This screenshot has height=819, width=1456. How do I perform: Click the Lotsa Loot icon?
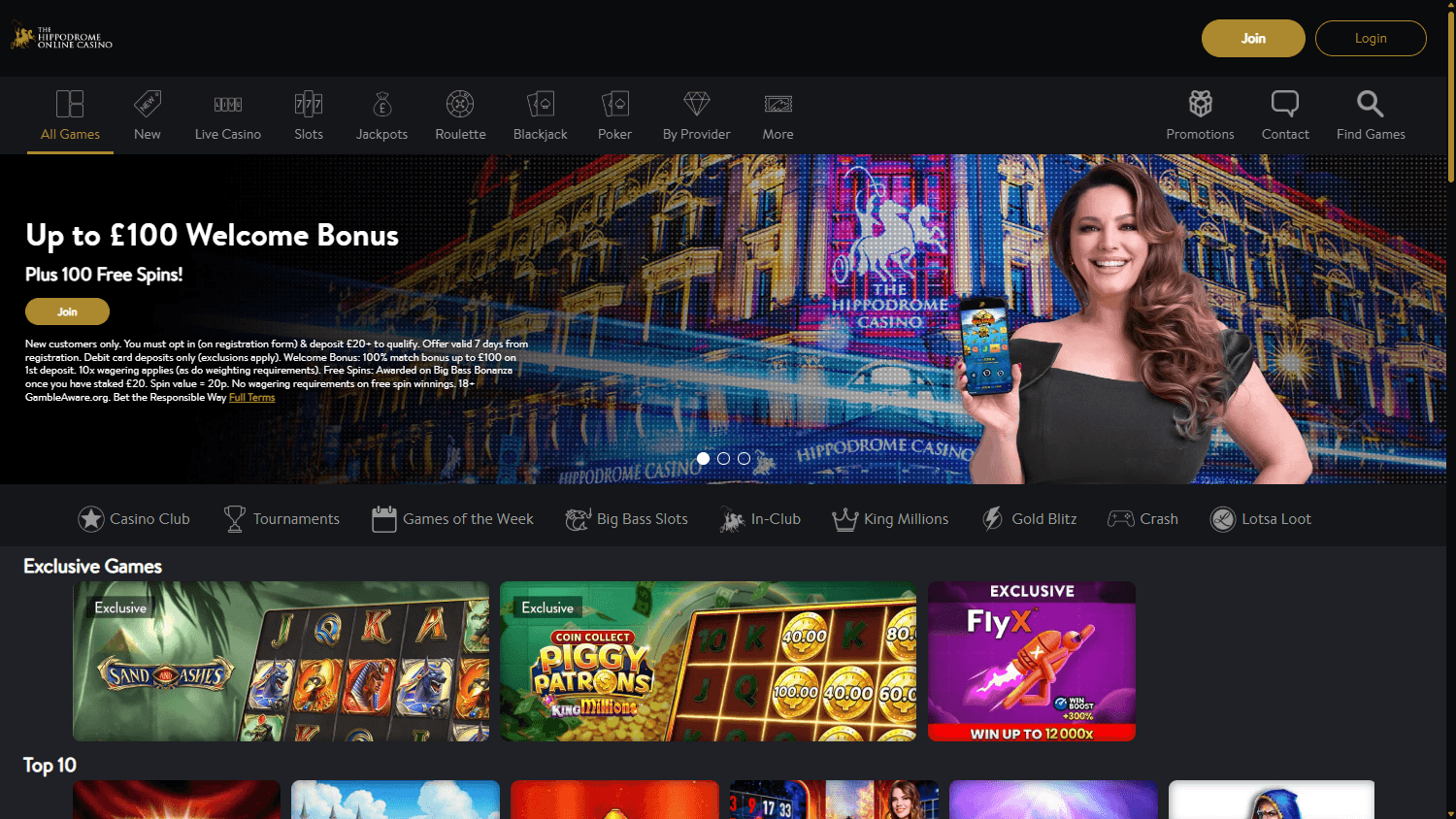coord(1223,519)
